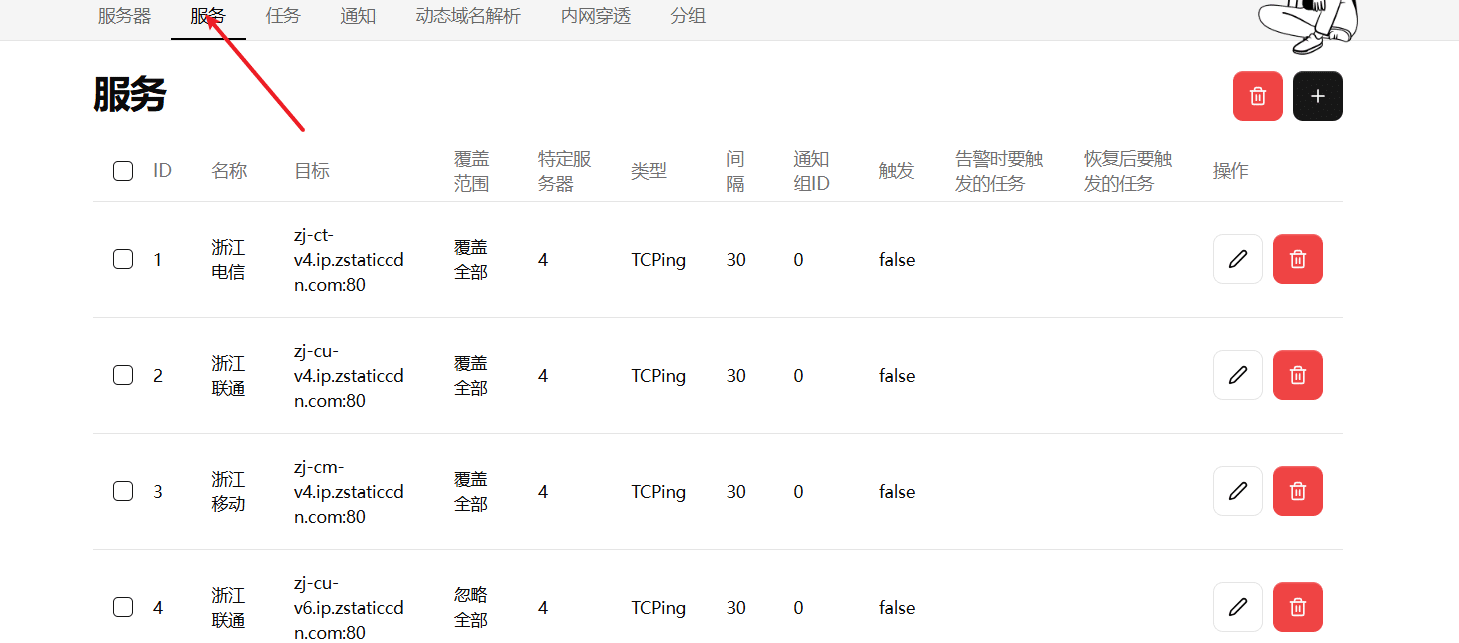Screen dimensions: 1459x643
Task: Open the 分组 page
Action: 688,16
